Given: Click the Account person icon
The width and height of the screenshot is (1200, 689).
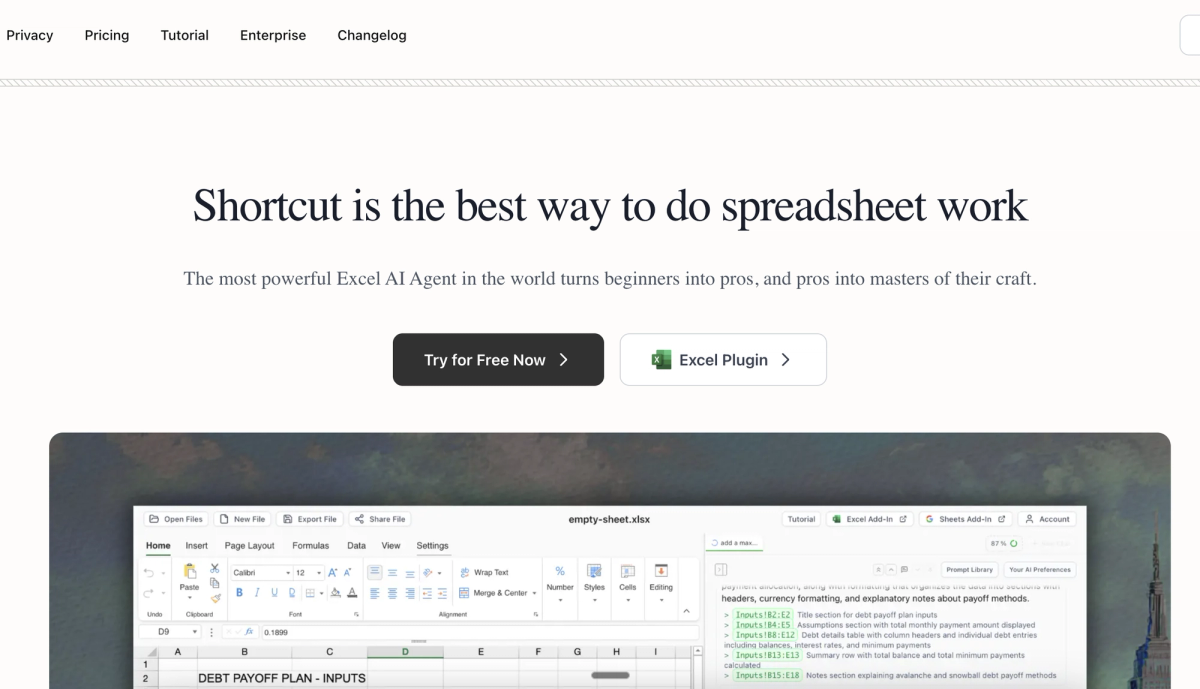Looking at the screenshot, I should click(1029, 519).
